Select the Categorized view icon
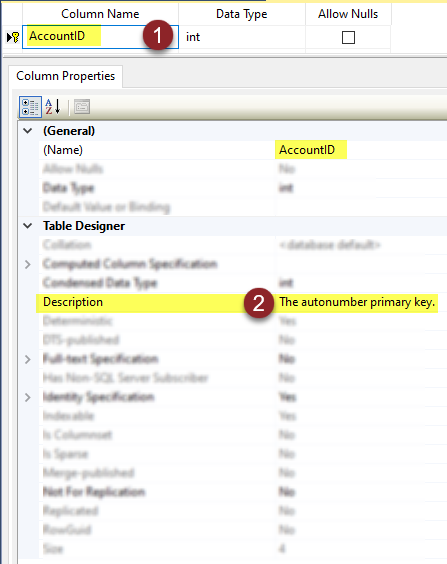447x564 pixels. (x=30, y=107)
